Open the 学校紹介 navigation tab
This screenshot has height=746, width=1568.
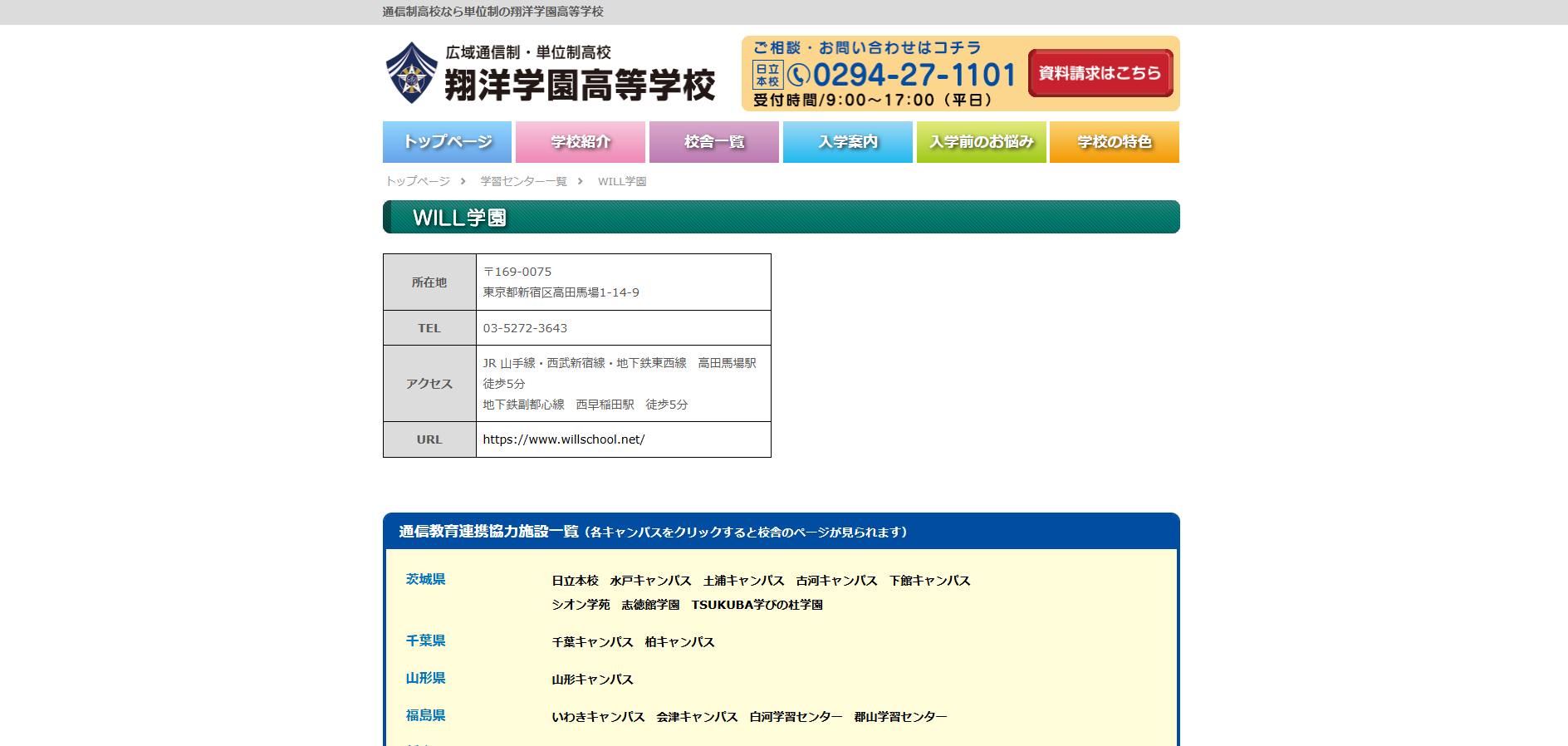(x=580, y=142)
